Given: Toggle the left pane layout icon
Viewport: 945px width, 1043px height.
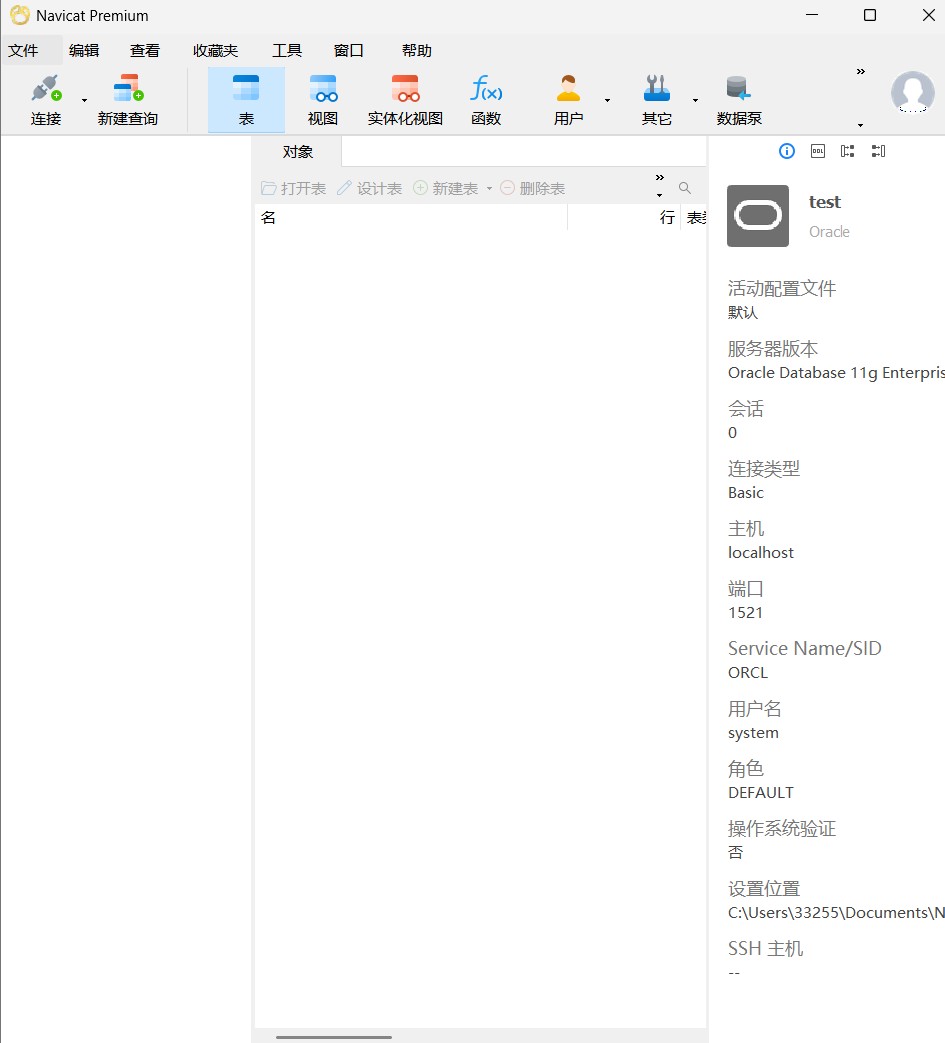Looking at the screenshot, I should pos(847,151).
